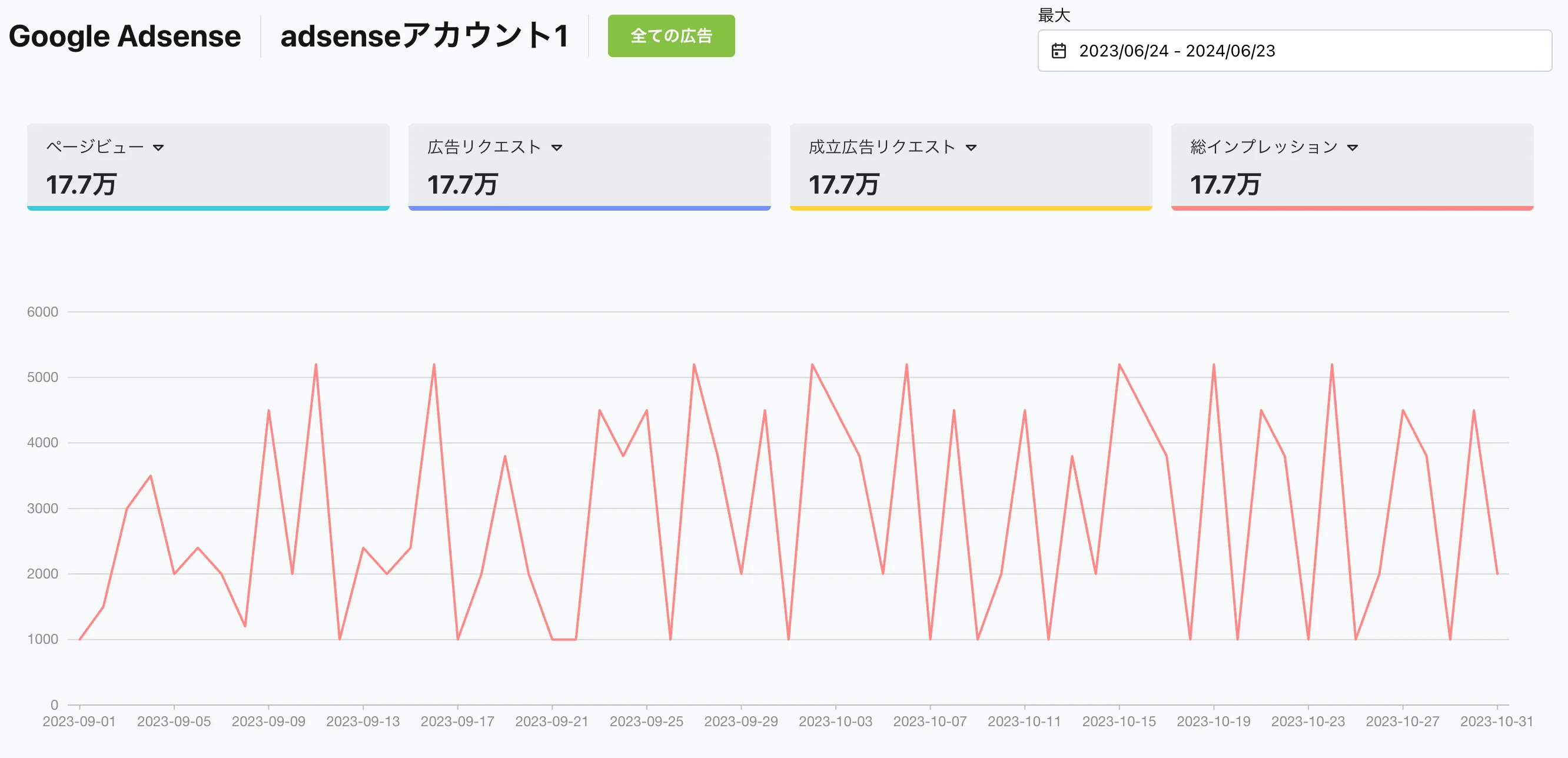Expand the 成立広告リクエスト dropdown arrow
The width and height of the screenshot is (1568, 758).
coord(971,148)
